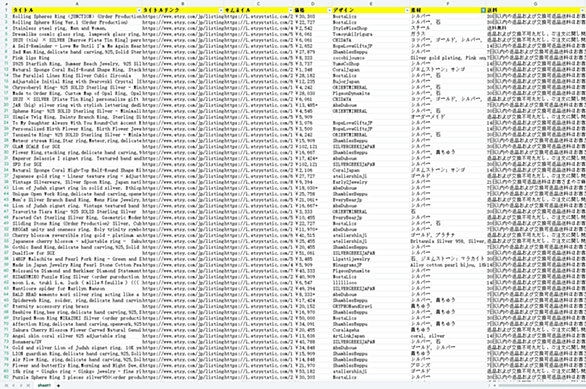
Task: Select the "Manticore spider for Marilyn Manson" cell
Action: coord(77,288)
